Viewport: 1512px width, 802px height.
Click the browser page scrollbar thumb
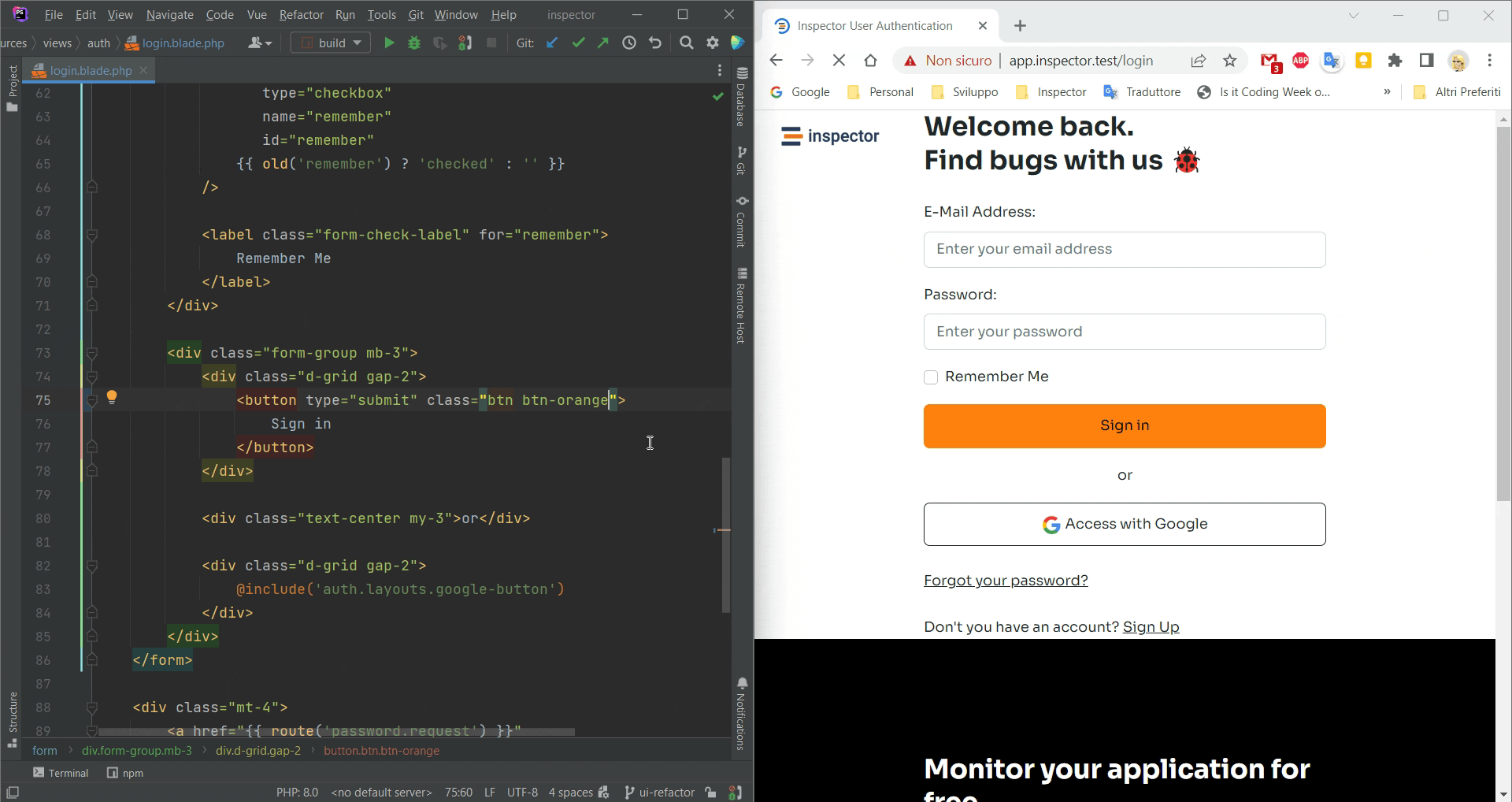pyautogui.click(x=1503, y=314)
